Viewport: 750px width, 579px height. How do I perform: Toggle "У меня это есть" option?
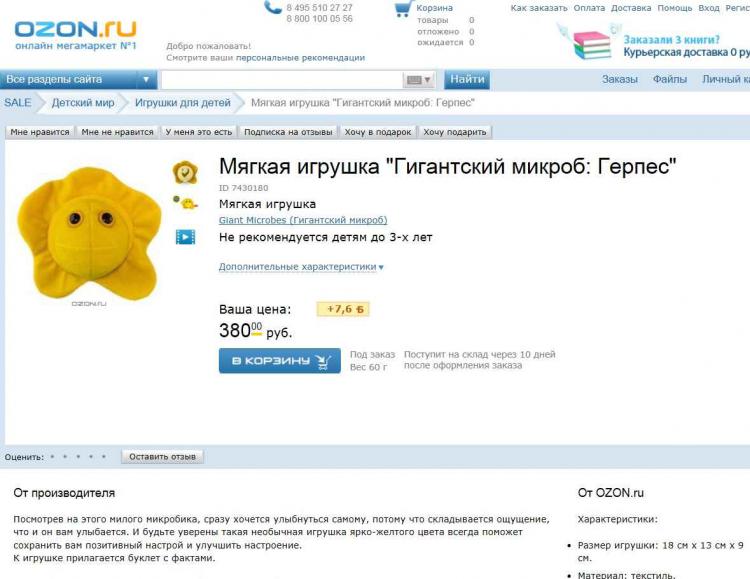click(x=199, y=132)
